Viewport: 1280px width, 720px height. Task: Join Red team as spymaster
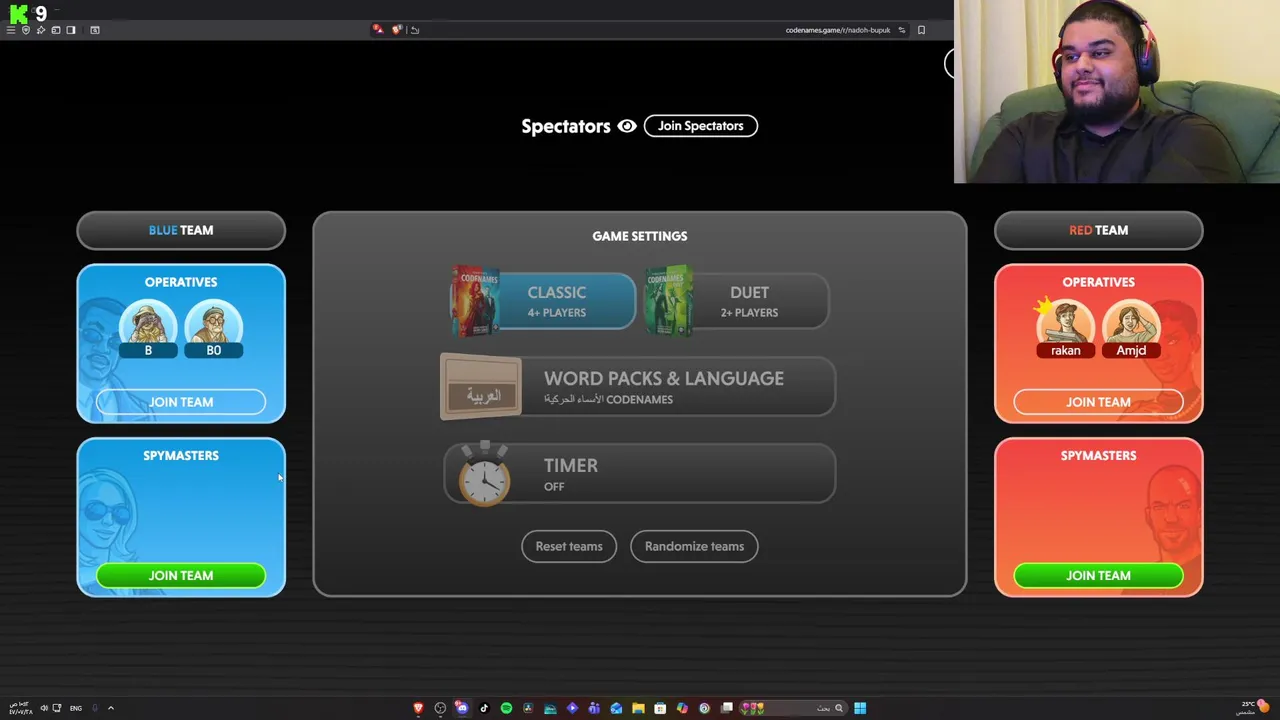coord(1098,575)
